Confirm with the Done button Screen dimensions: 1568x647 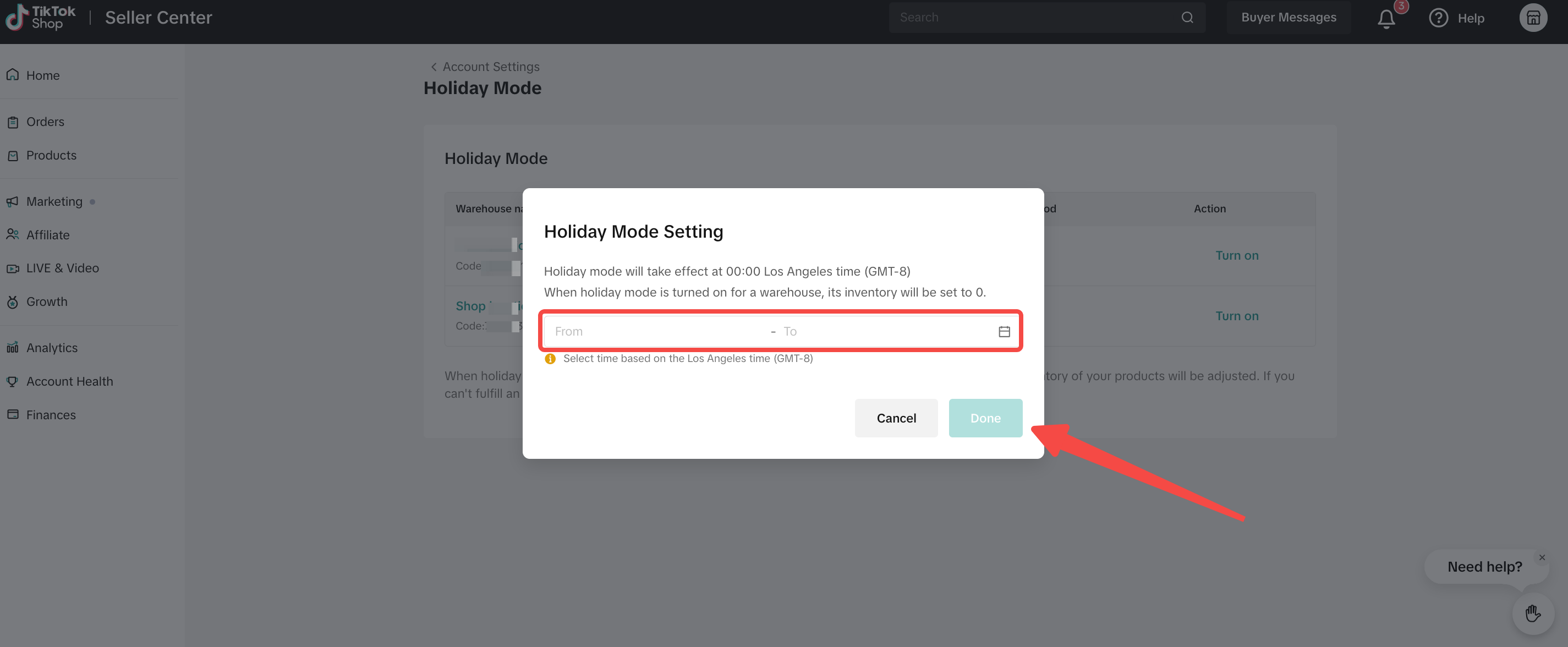[985, 418]
